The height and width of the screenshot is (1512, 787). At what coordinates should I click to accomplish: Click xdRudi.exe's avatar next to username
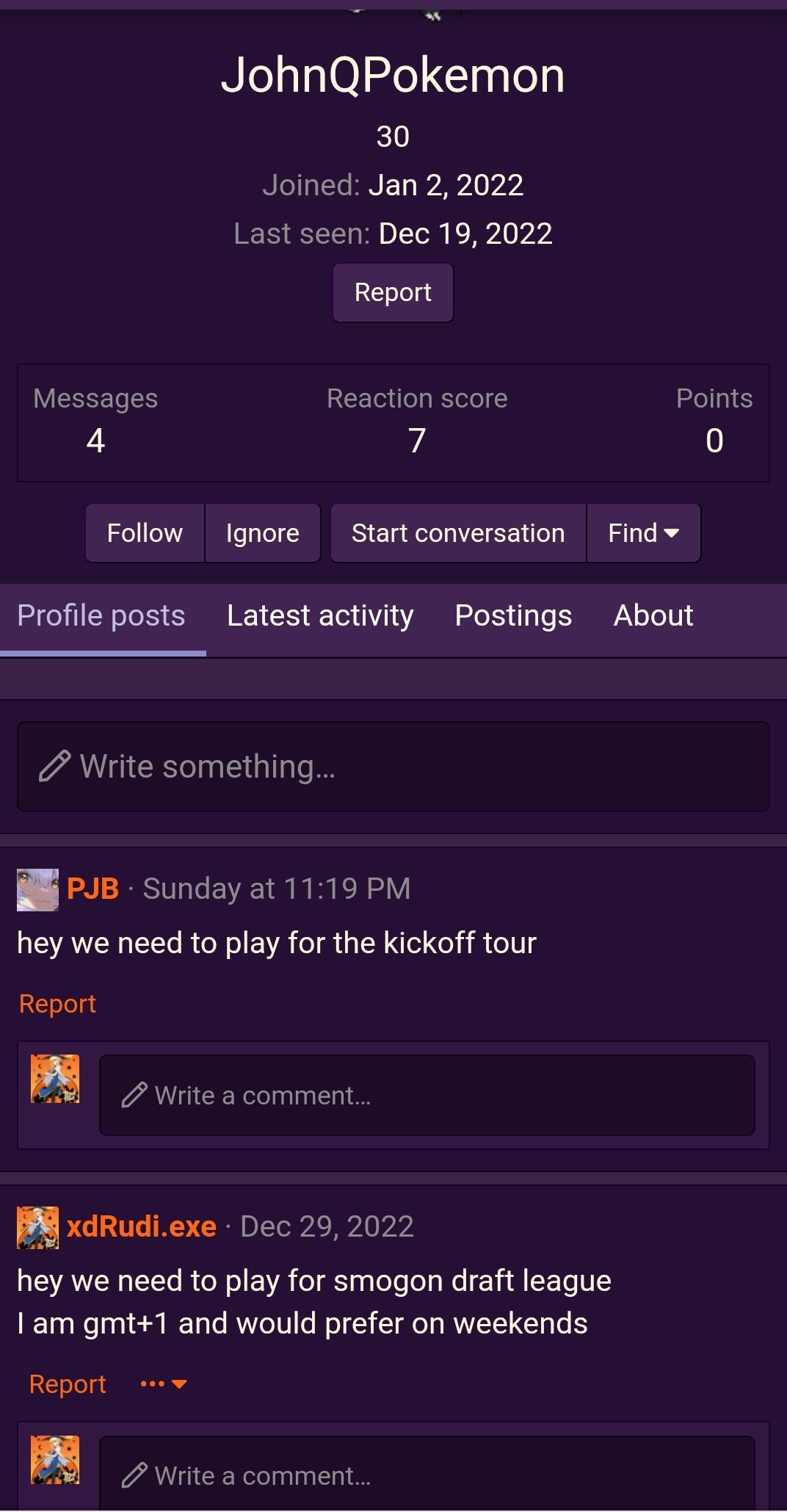click(37, 1227)
